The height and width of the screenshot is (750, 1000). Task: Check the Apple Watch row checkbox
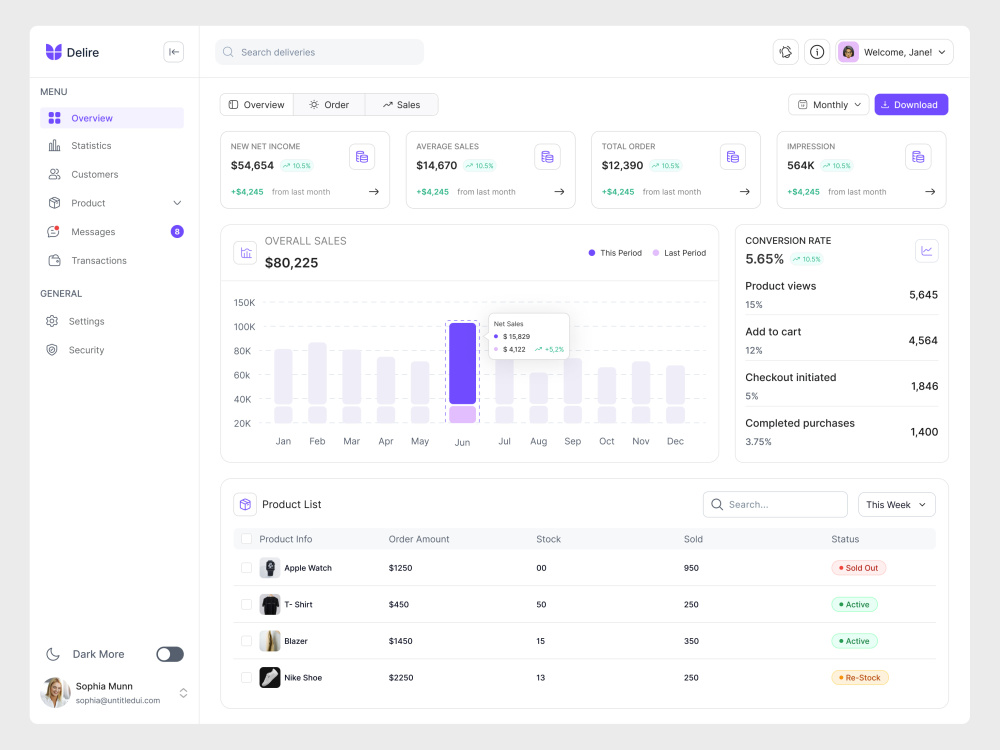246,568
